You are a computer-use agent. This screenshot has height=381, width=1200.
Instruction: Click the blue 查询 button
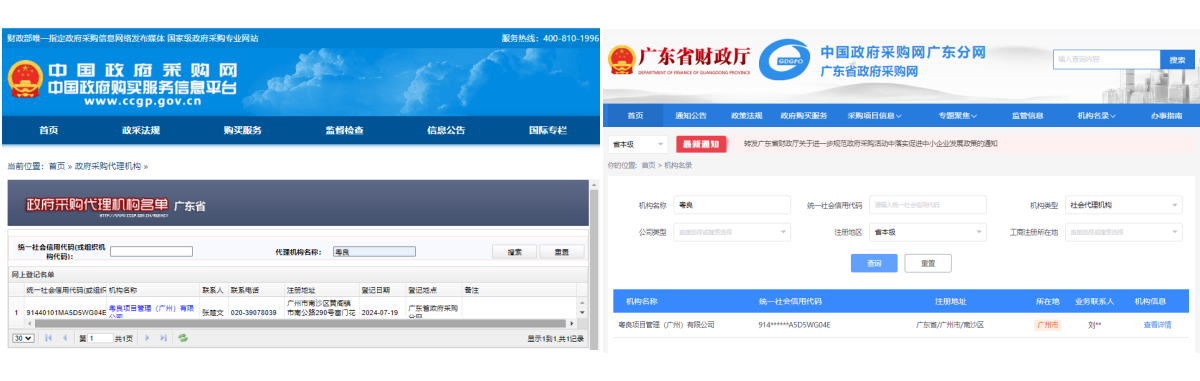pyautogui.click(x=873, y=263)
